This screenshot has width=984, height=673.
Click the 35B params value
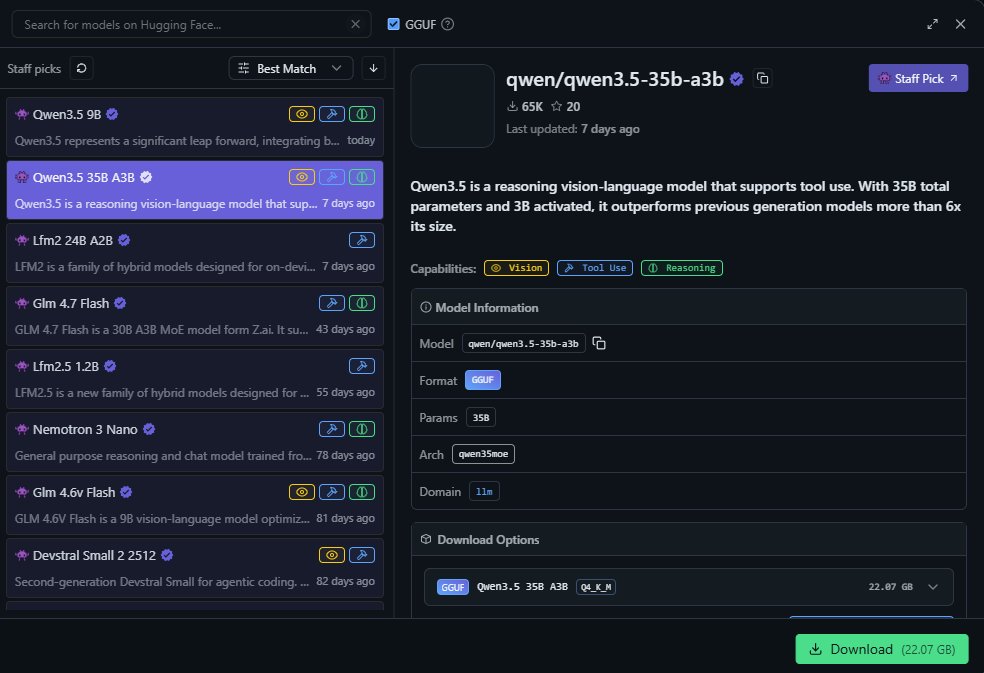481,417
